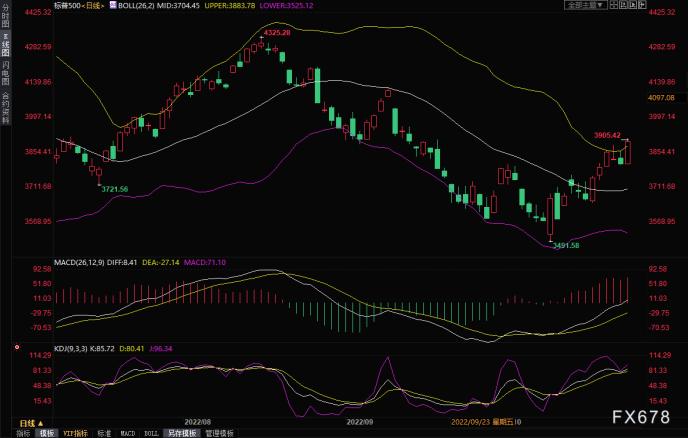Click the J:96.34 value
Image resolution: width=688 pixels, height=438 pixels.
click(161, 349)
